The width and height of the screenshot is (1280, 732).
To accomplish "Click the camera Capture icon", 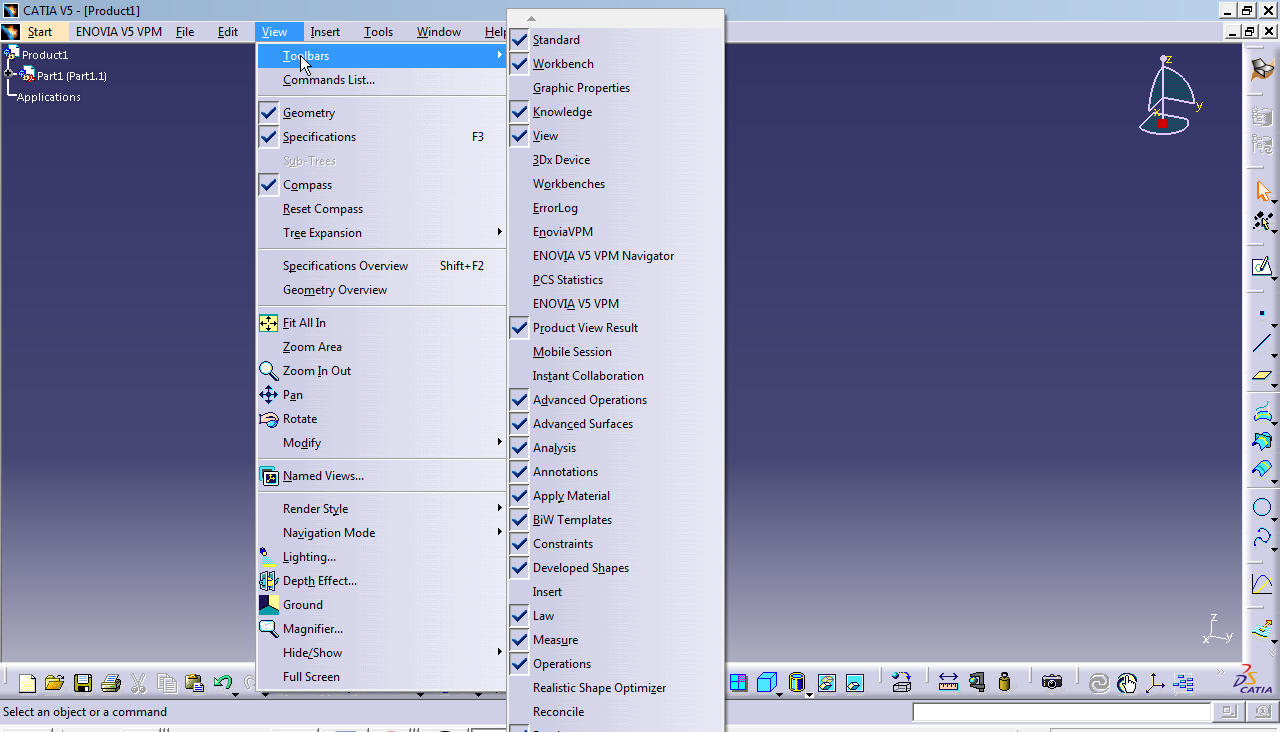I will pos(1051,682).
